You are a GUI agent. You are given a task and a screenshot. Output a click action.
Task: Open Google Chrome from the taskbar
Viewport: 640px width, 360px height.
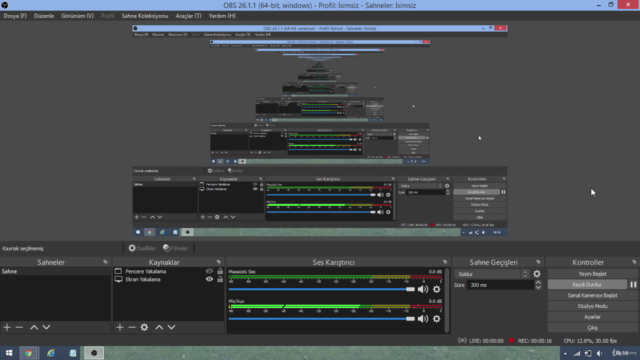(28, 353)
